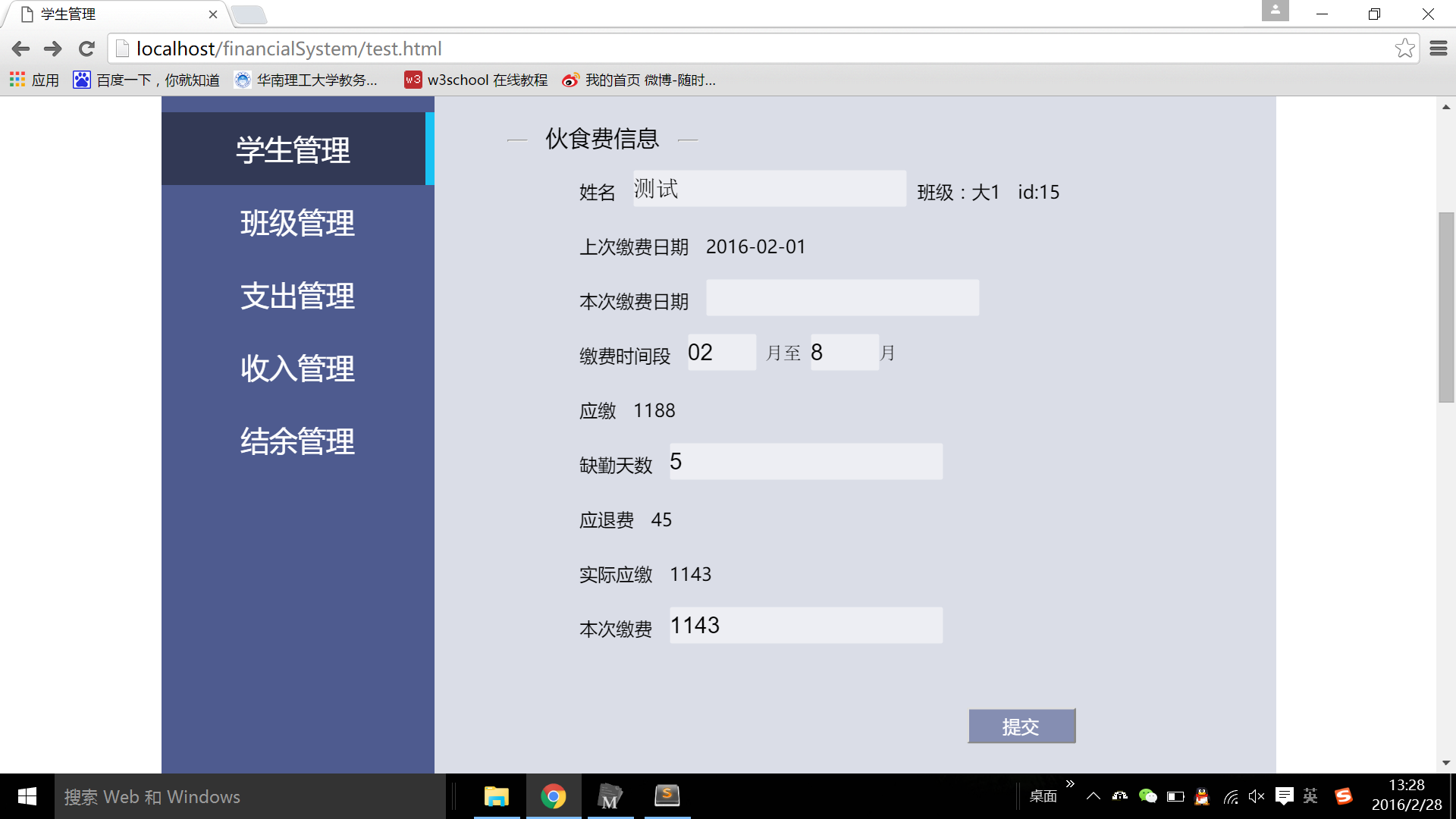The image size is (1456, 819).
Task: Open QQ penguin tray icon
Action: pyautogui.click(x=1202, y=796)
